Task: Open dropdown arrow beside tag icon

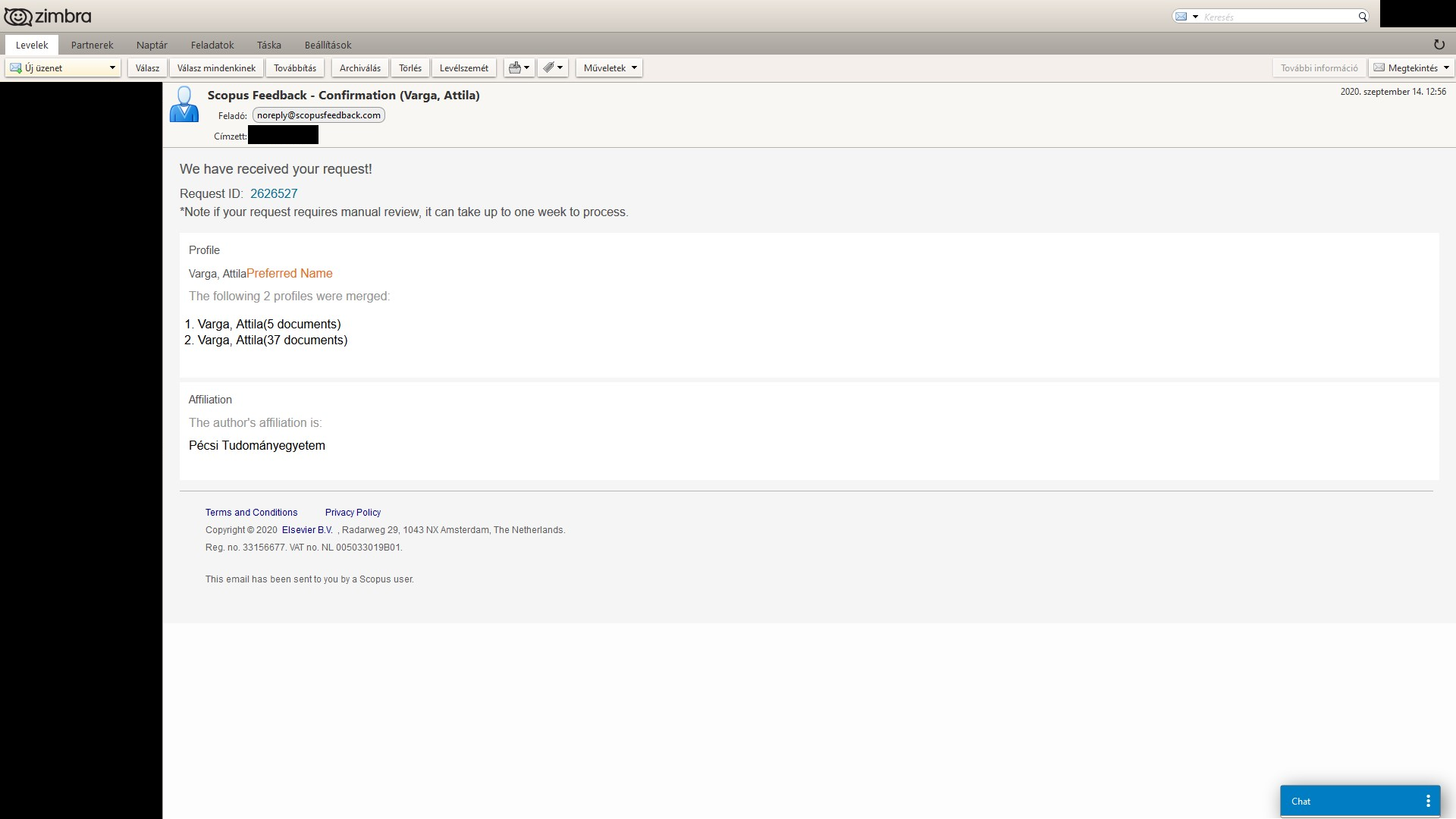Action: click(x=560, y=67)
